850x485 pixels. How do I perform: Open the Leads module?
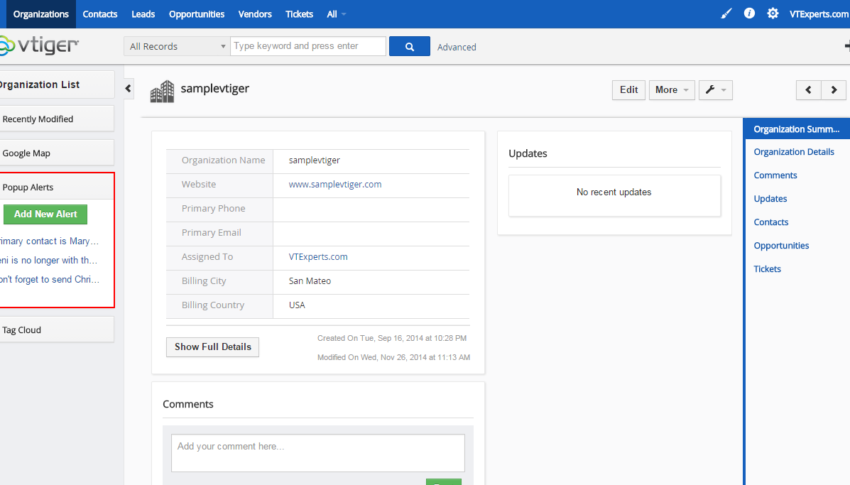[x=143, y=14]
